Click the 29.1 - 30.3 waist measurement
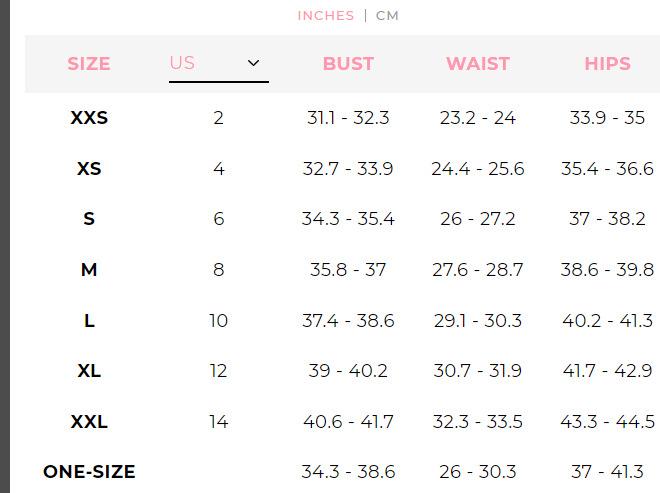Image resolution: width=660 pixels, height=493 pixels. (478, 321)
